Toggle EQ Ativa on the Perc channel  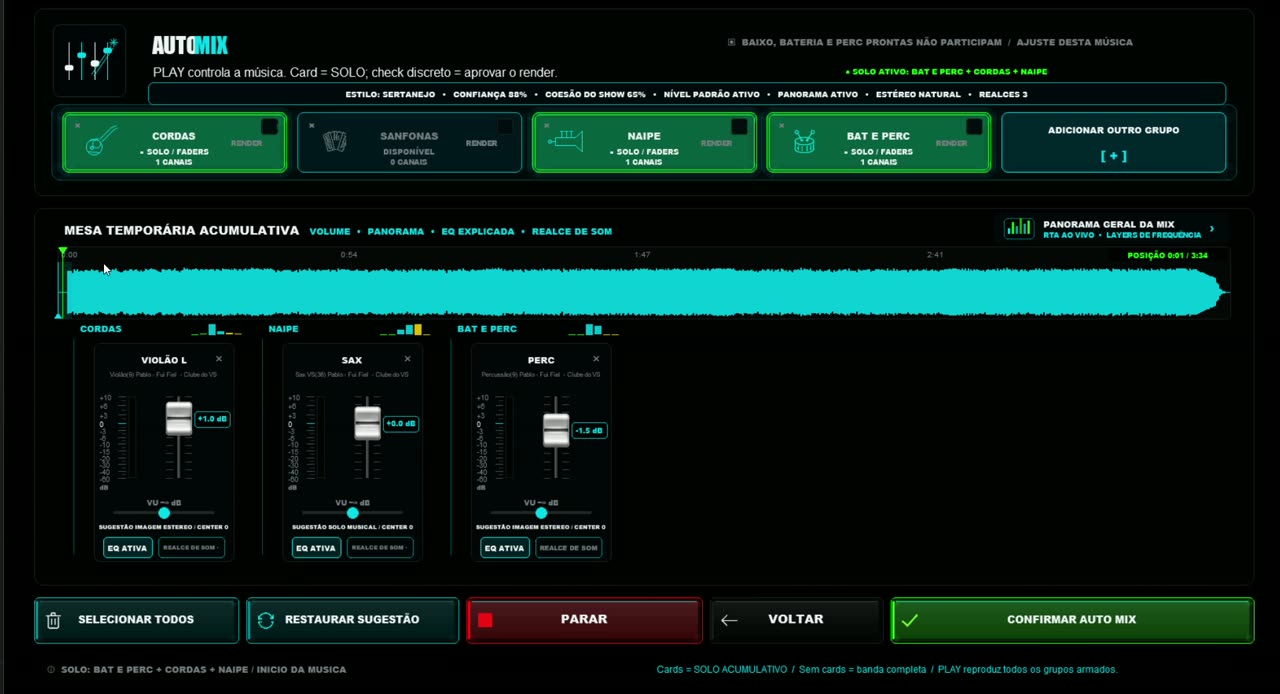(x=505, y=548)
